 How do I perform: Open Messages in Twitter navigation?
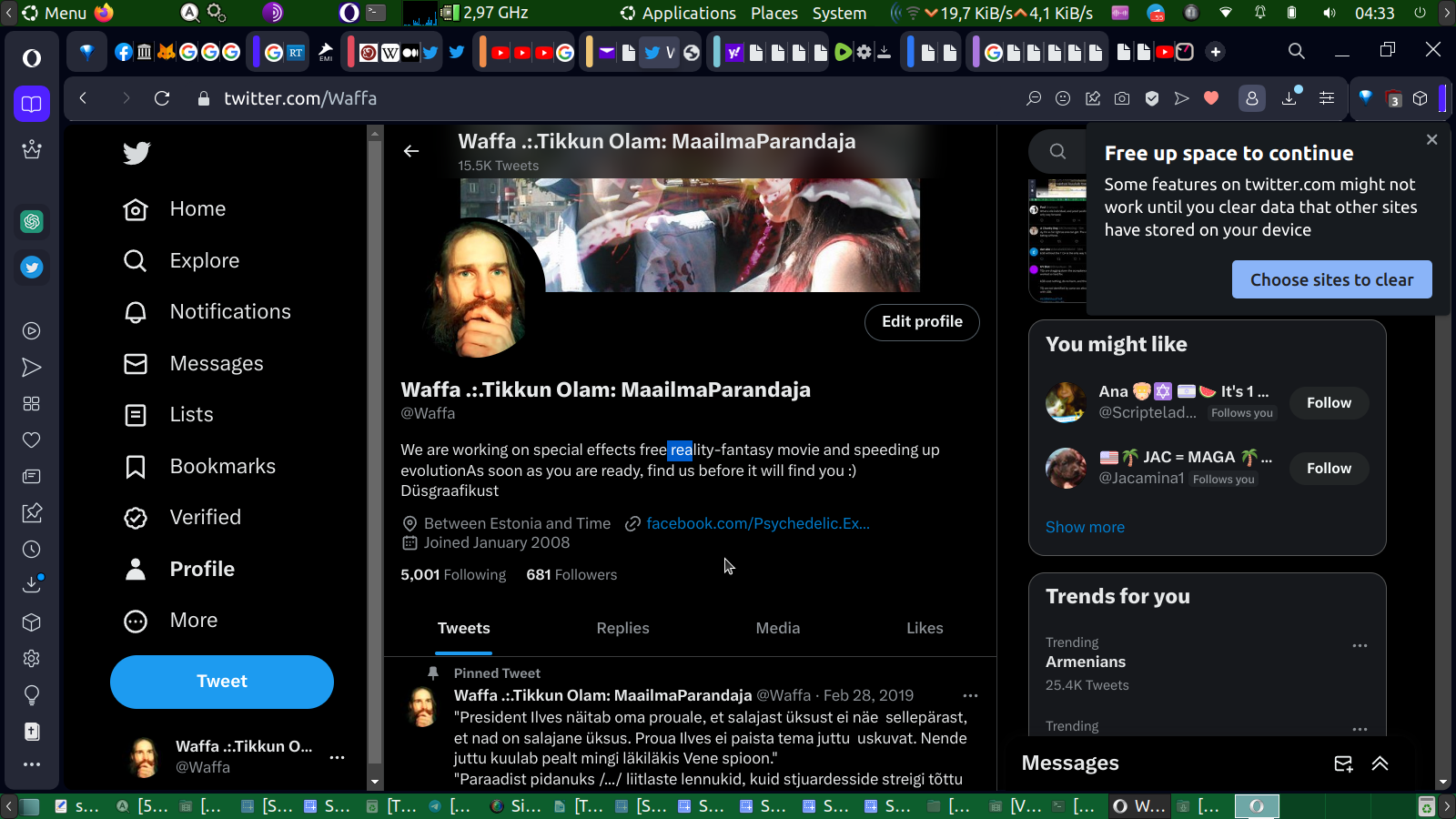click(x=194, y=364)
